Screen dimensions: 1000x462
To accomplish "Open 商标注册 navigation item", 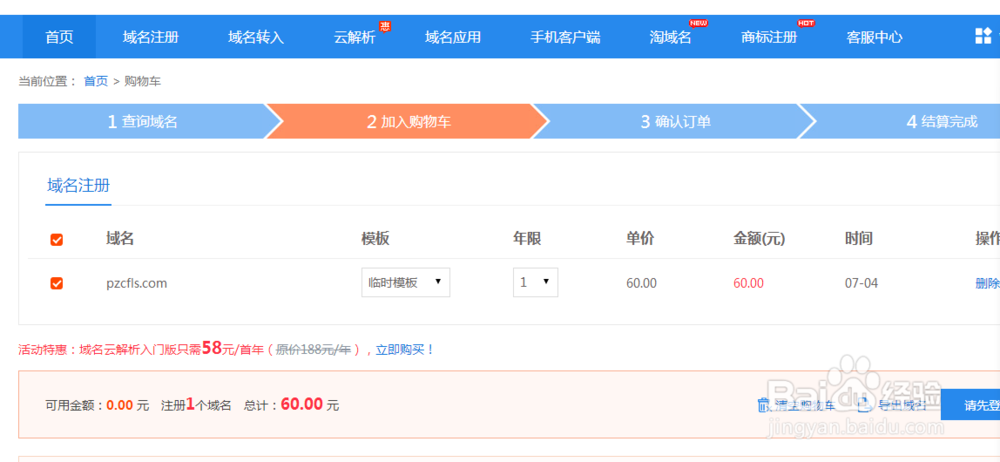I will tap(769, 37).
